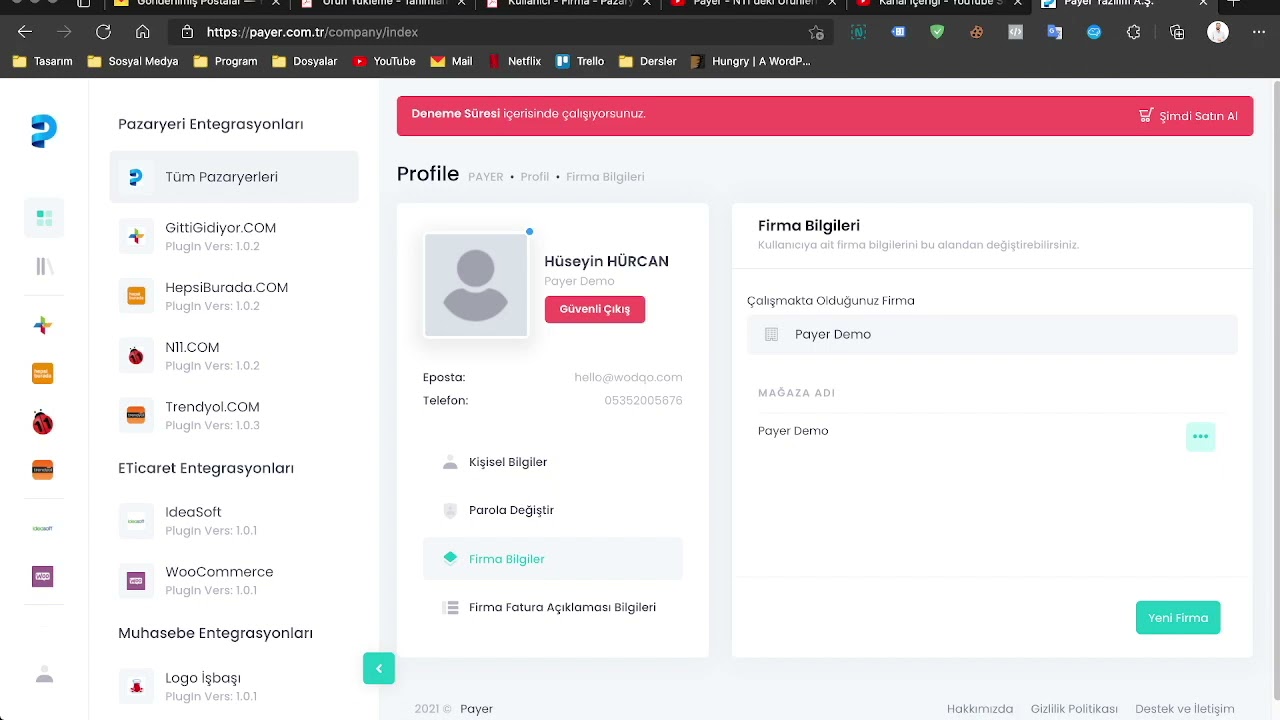The width and height of the screenshot is (1280, 720).
Task: Add this page to favorites with the star icon
Action: (816, 32)
